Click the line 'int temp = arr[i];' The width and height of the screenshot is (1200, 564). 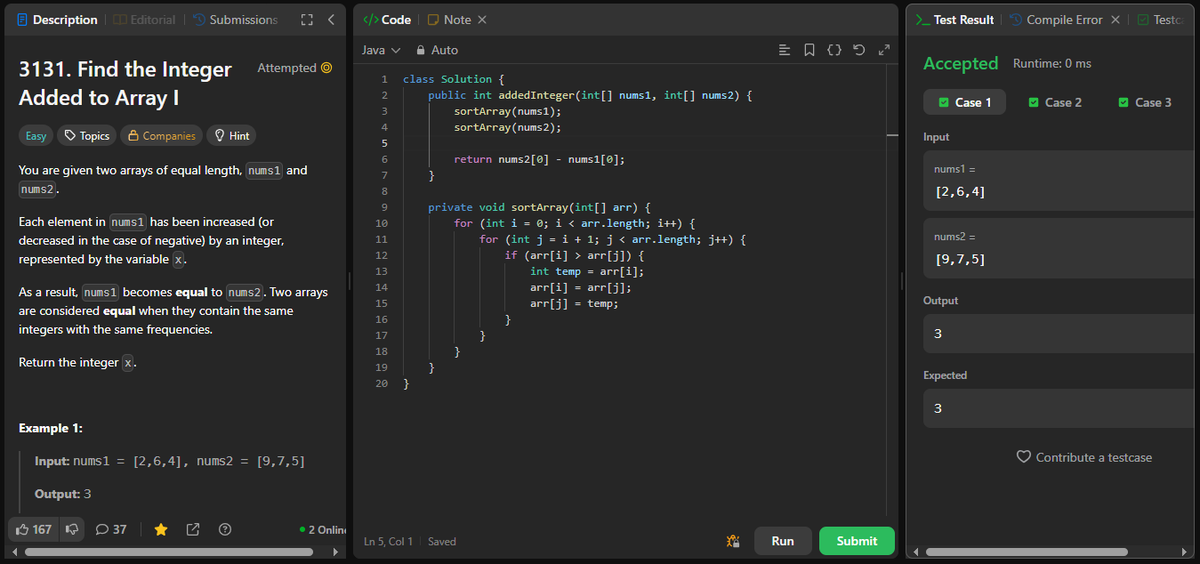tap(586, 271)
